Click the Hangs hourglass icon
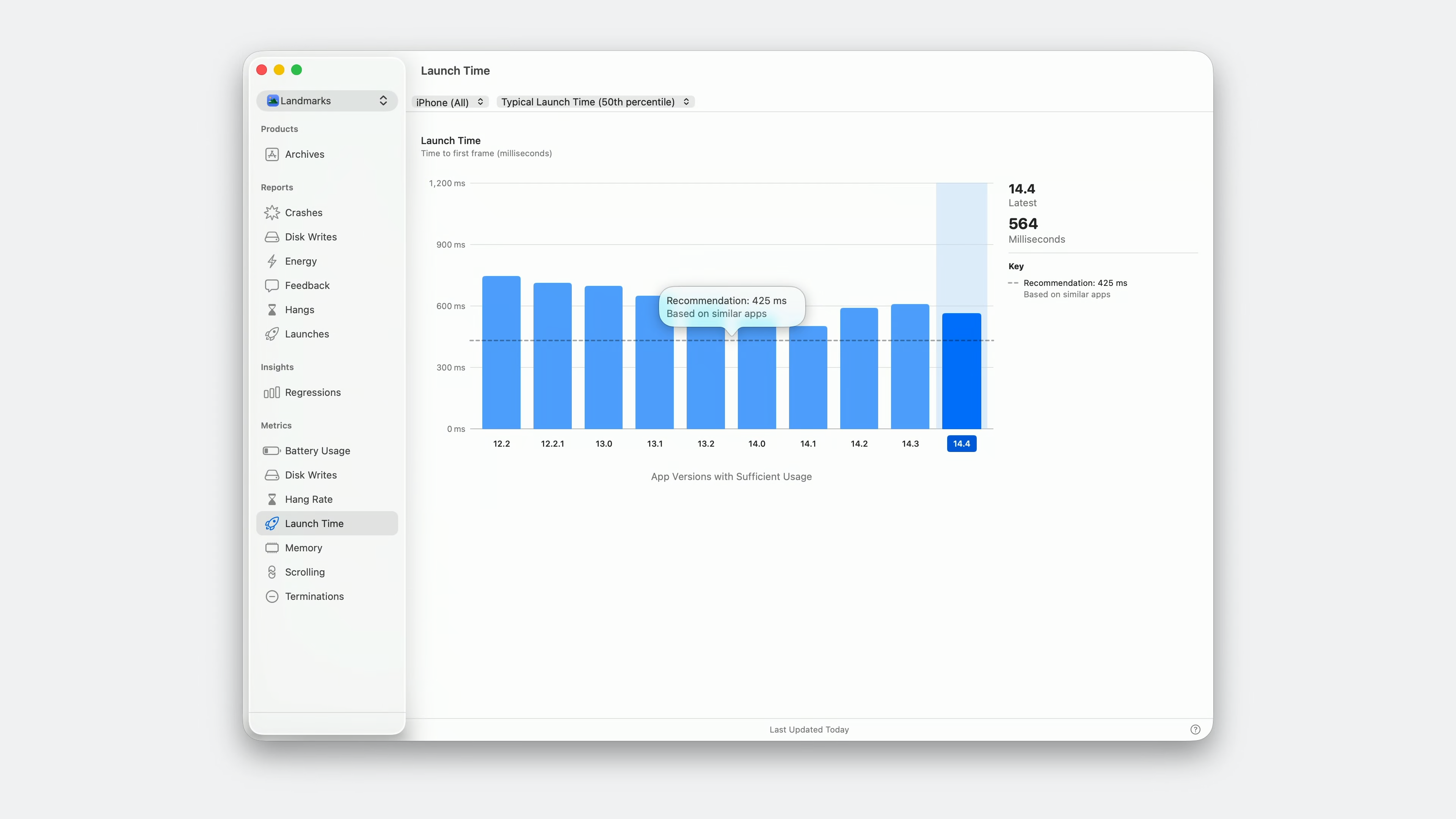The height and width of the screenshot is (819, 1456). 272,310
